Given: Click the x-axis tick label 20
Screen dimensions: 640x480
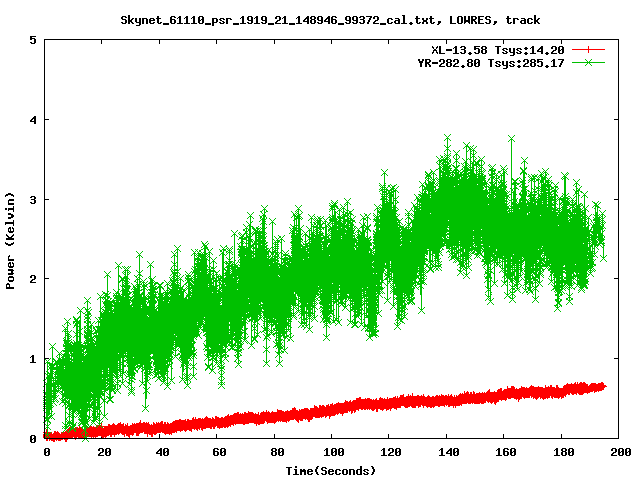Looking at the screenshot, I should tap(103, 452).
